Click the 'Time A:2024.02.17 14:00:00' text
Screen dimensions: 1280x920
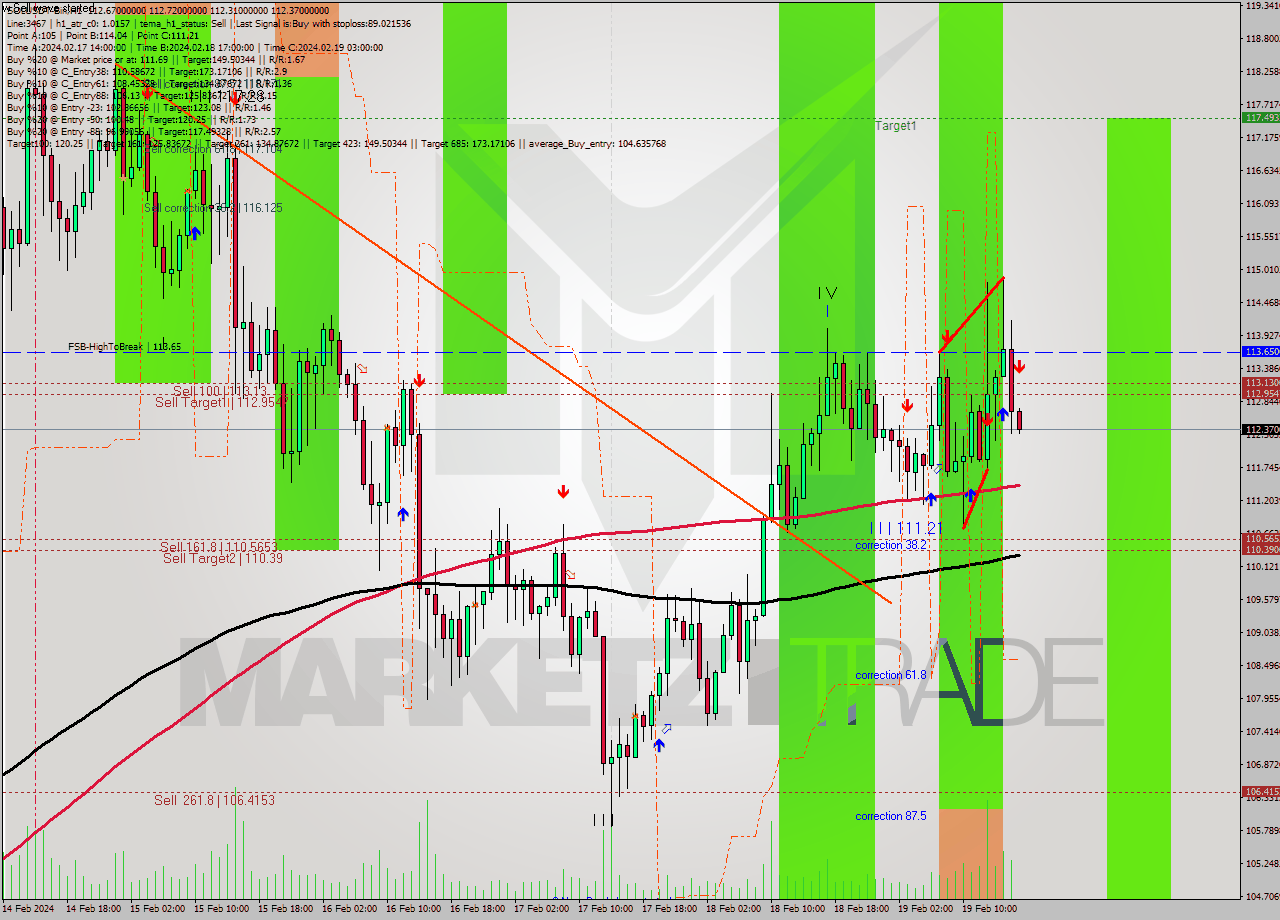pyautogui.click(x=66, y=47)
